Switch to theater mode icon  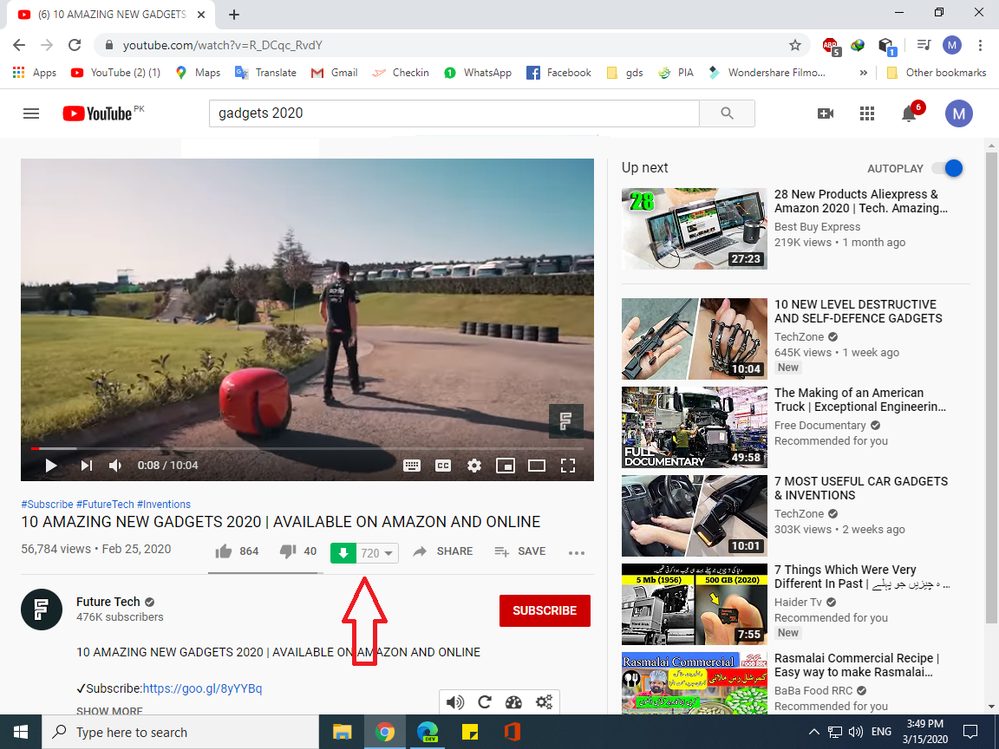coord(537,465)
